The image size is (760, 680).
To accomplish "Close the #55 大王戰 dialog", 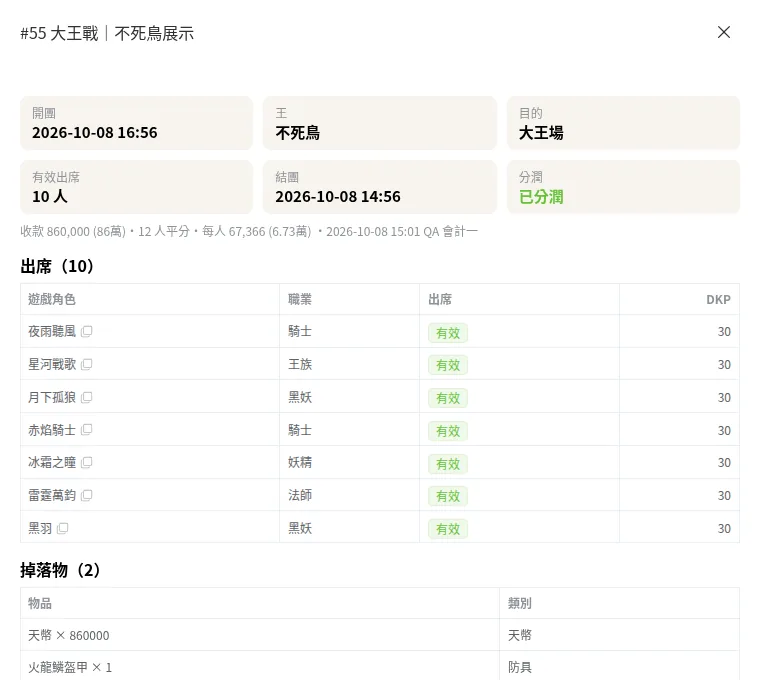I will point(724,32).
